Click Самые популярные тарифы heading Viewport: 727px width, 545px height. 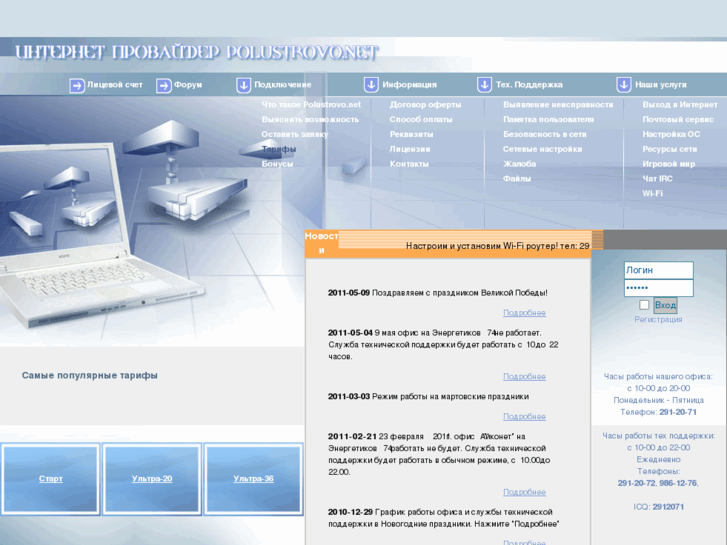(x=89, y=376)
